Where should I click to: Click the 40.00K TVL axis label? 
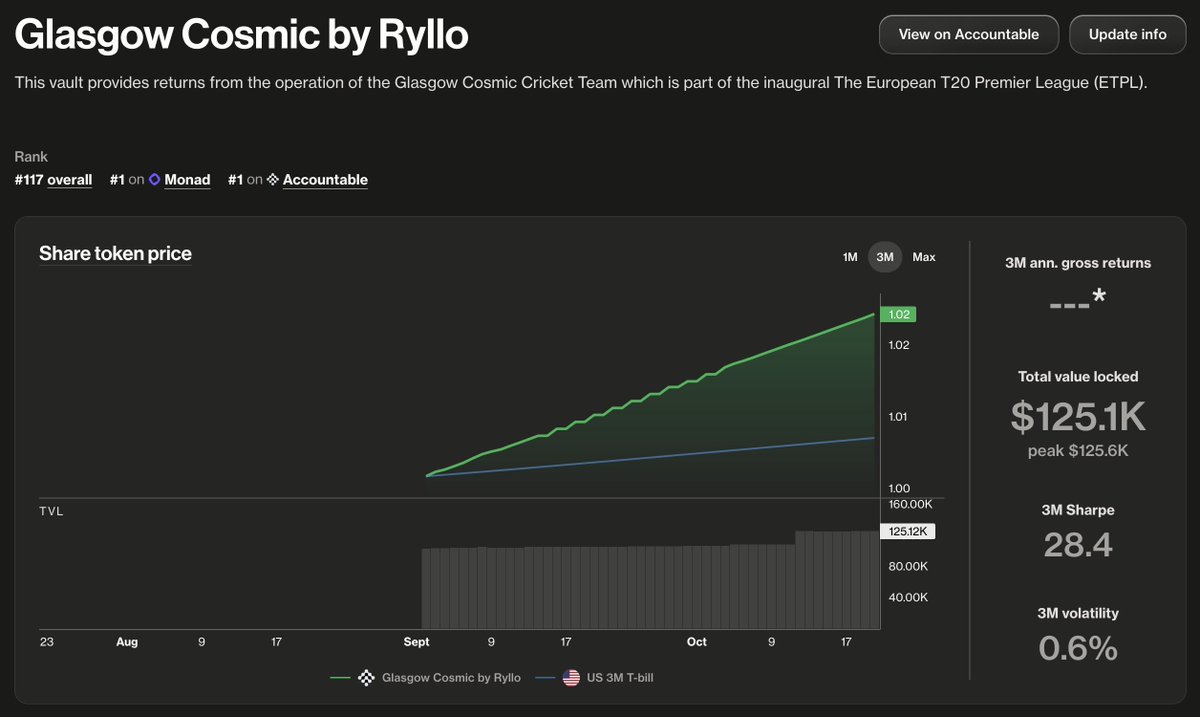(x=910, y=598)
